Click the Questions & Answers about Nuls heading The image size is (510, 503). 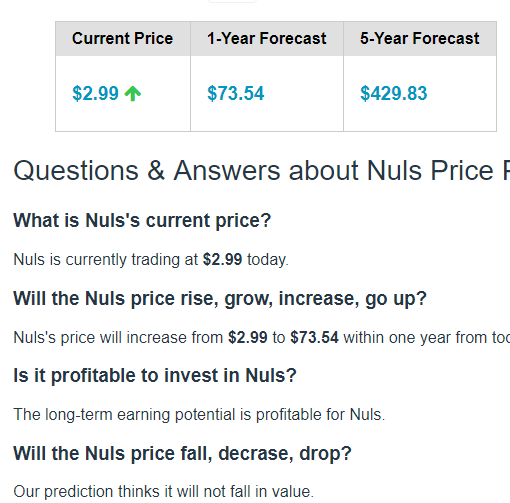click(261, 171)
